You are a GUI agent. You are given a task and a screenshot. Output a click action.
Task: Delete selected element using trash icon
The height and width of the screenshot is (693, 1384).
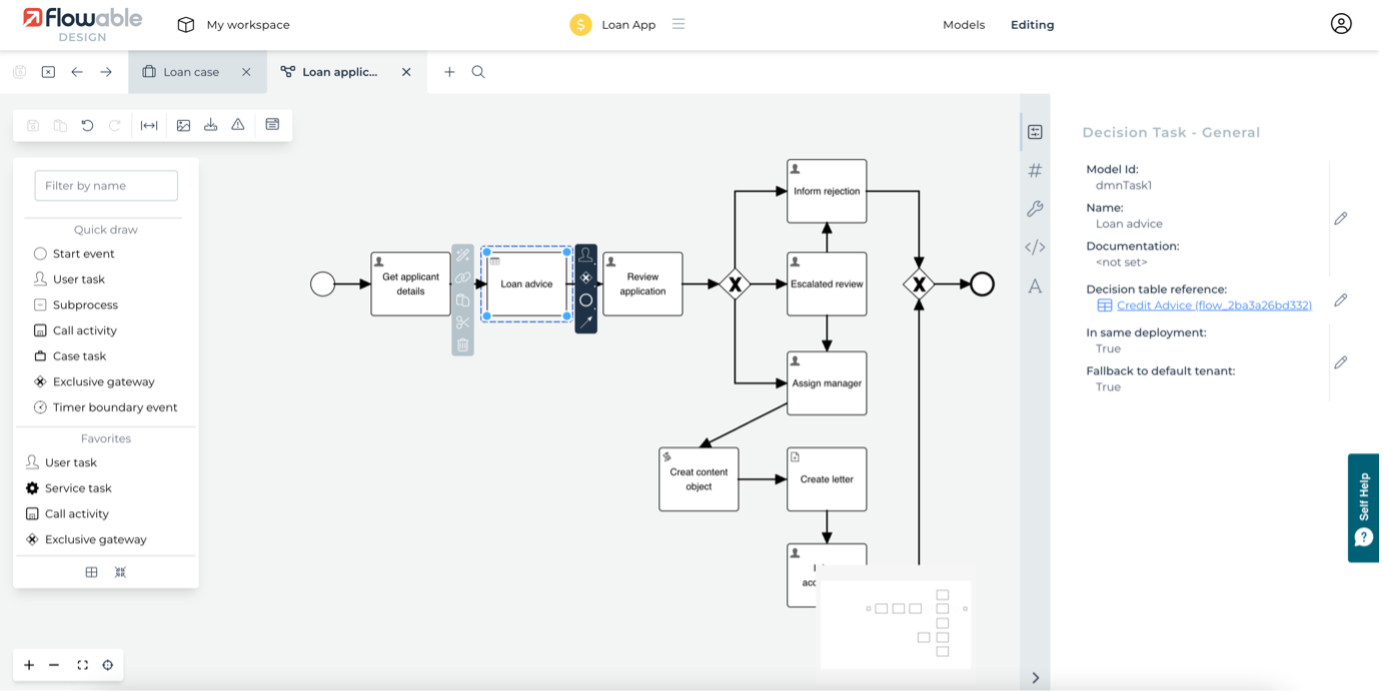coord(462,345)
